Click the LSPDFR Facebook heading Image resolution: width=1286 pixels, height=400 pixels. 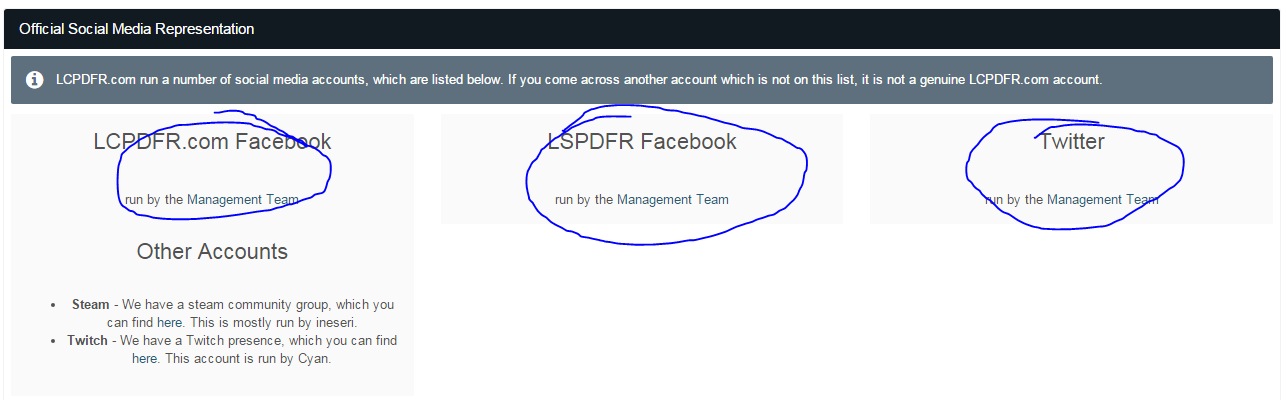pos(642,142)
